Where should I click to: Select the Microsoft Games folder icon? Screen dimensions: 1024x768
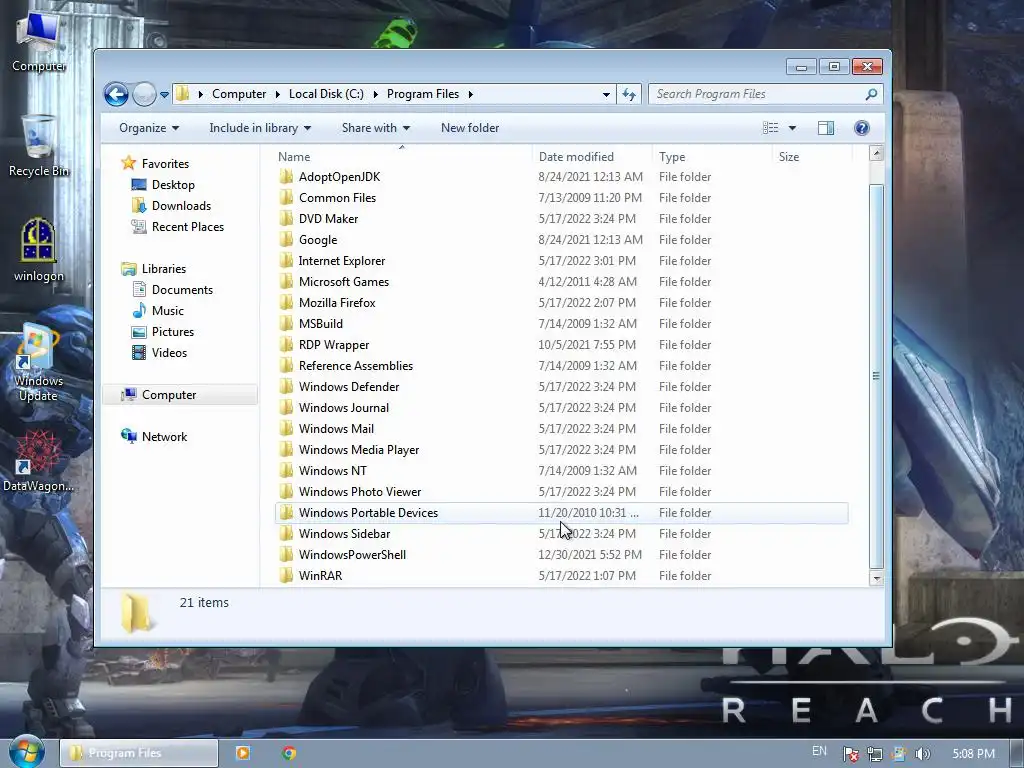click(286, 281)
